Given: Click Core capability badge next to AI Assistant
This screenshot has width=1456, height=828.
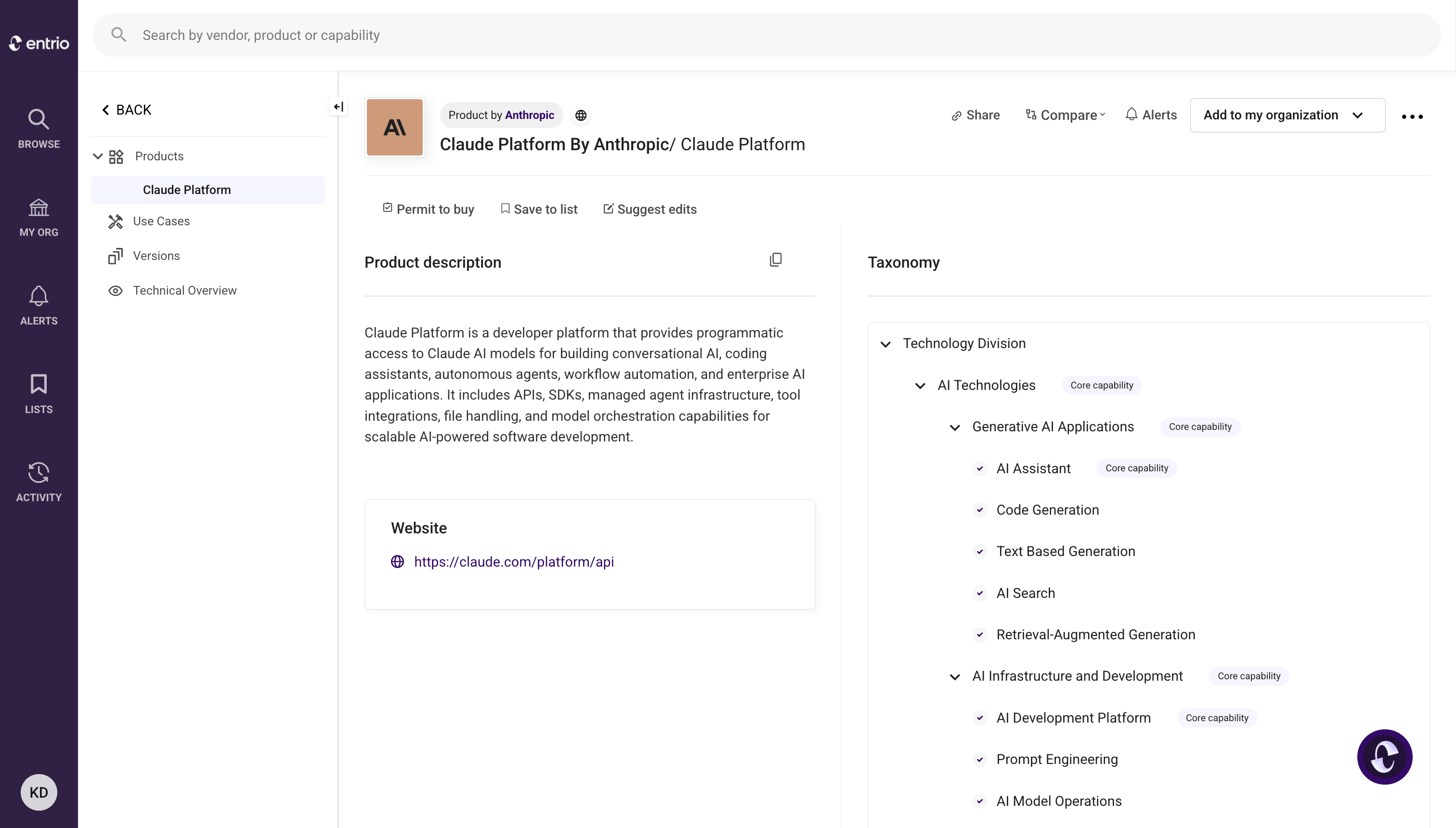Looking at the screenshot, I should click(x=1136, y=468).
